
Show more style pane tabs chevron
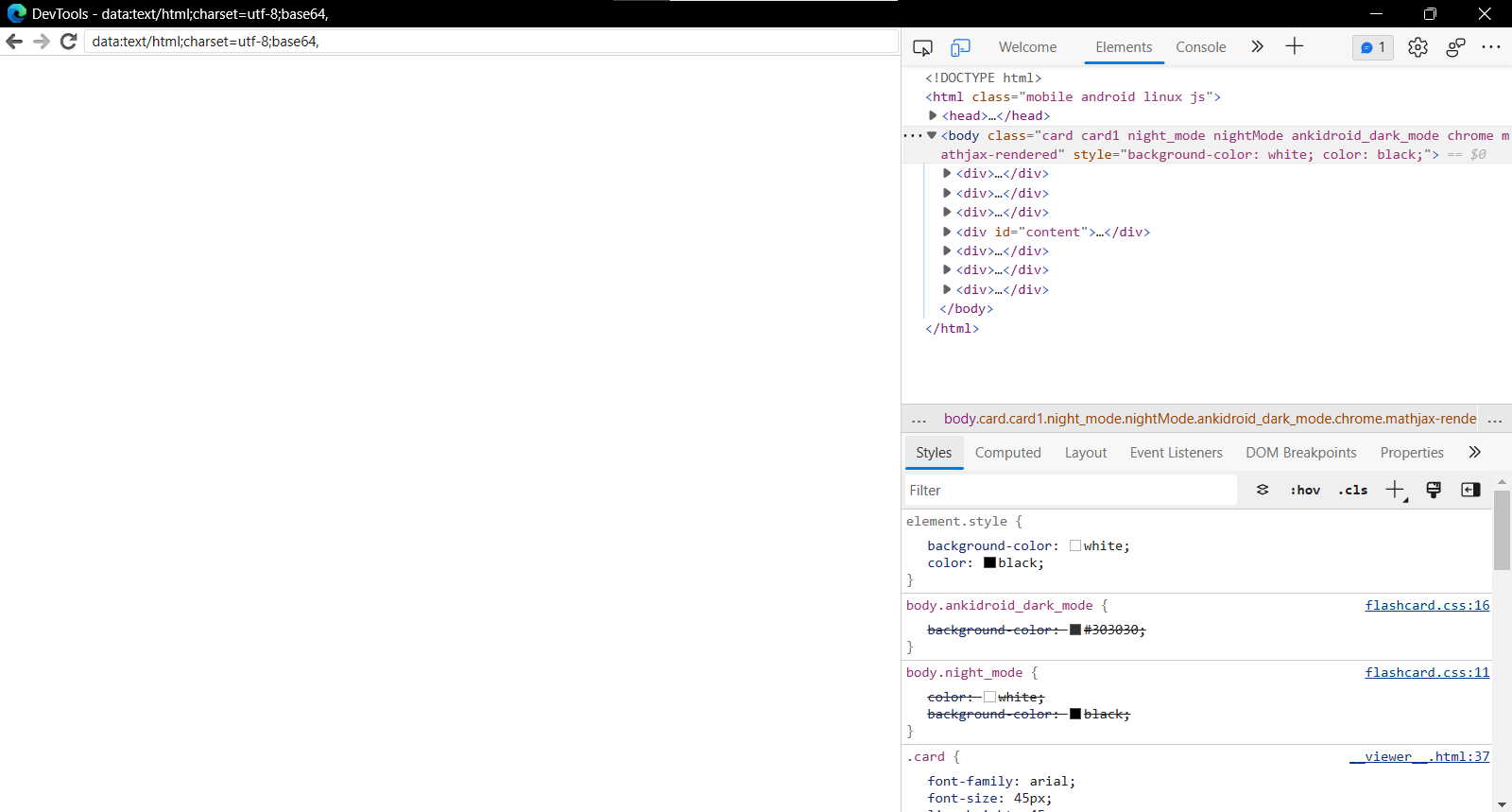tap(1474, 452)
